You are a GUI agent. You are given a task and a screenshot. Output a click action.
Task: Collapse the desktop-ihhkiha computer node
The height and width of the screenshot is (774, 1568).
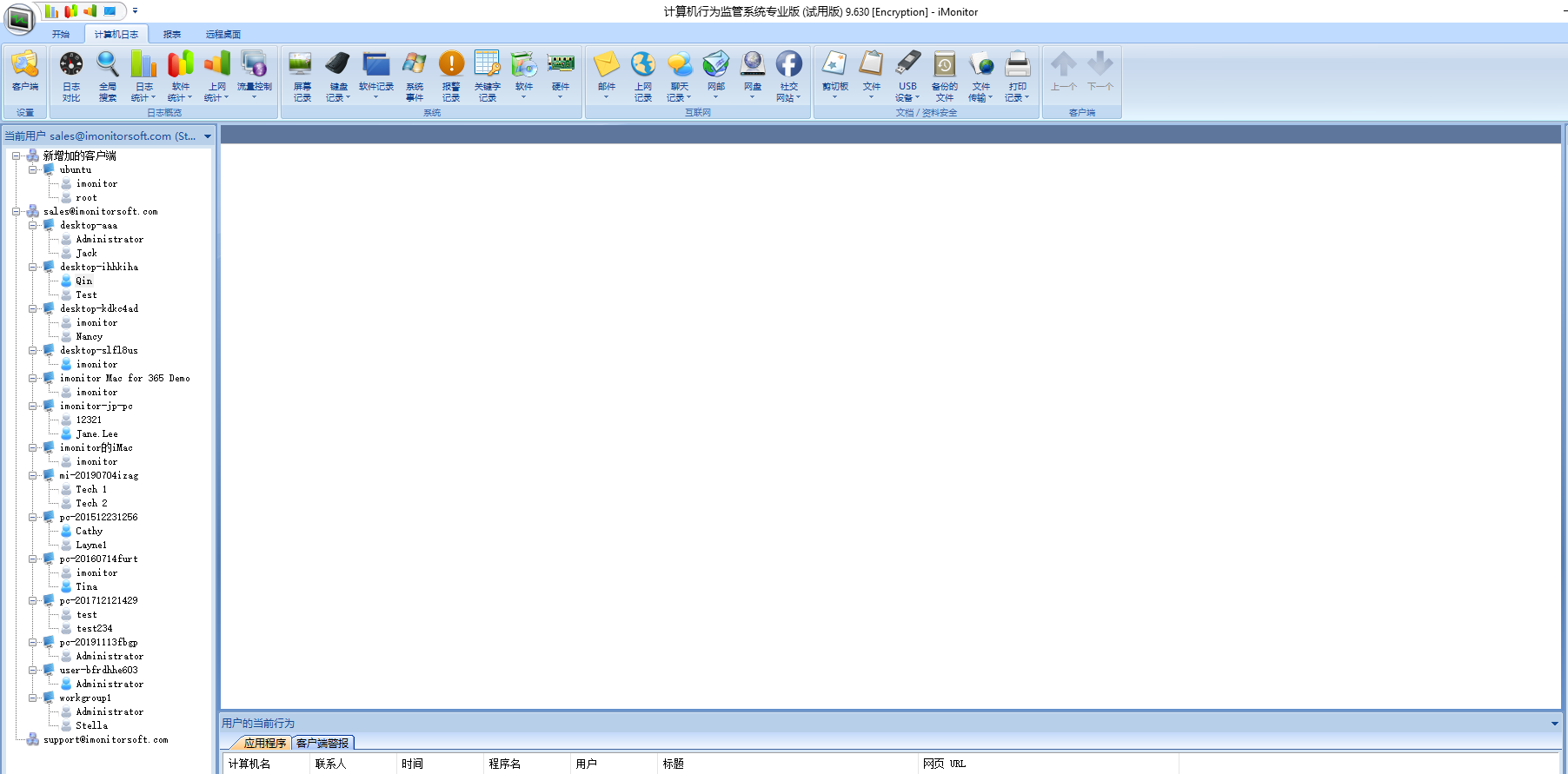point(32,268)
